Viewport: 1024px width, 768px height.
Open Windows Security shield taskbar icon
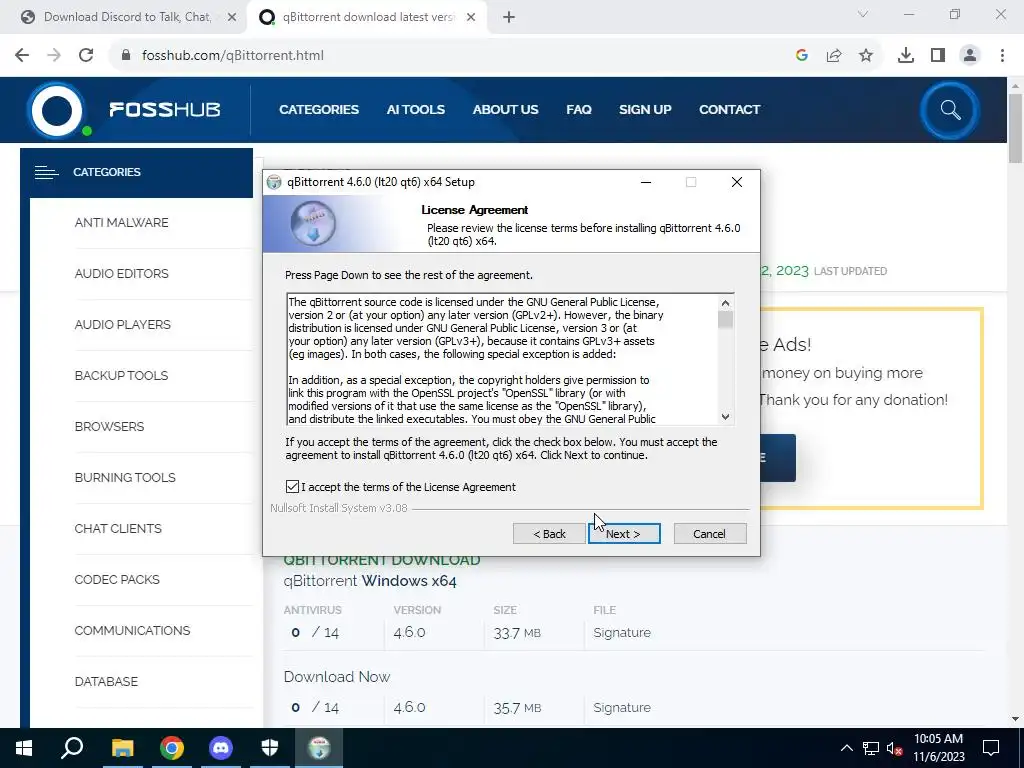click(x=270, y=748)
